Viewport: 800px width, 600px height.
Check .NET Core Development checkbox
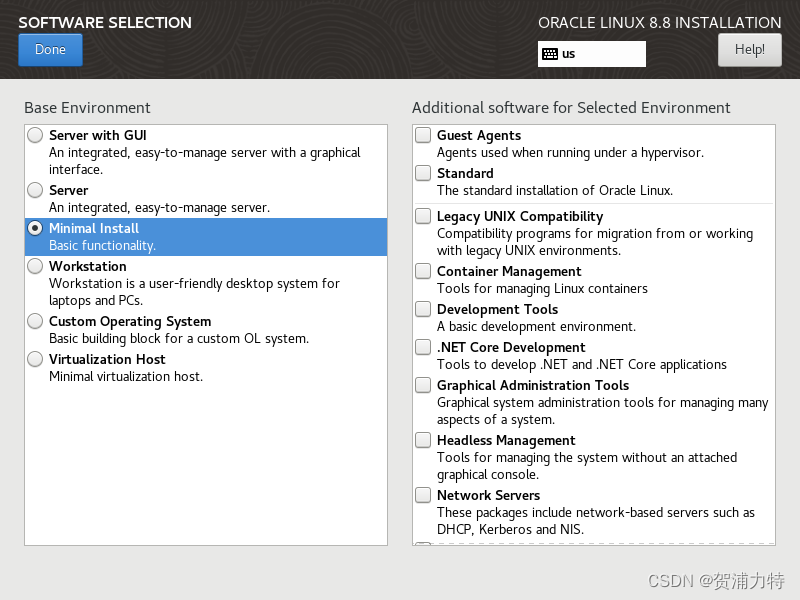click(423, 347)
